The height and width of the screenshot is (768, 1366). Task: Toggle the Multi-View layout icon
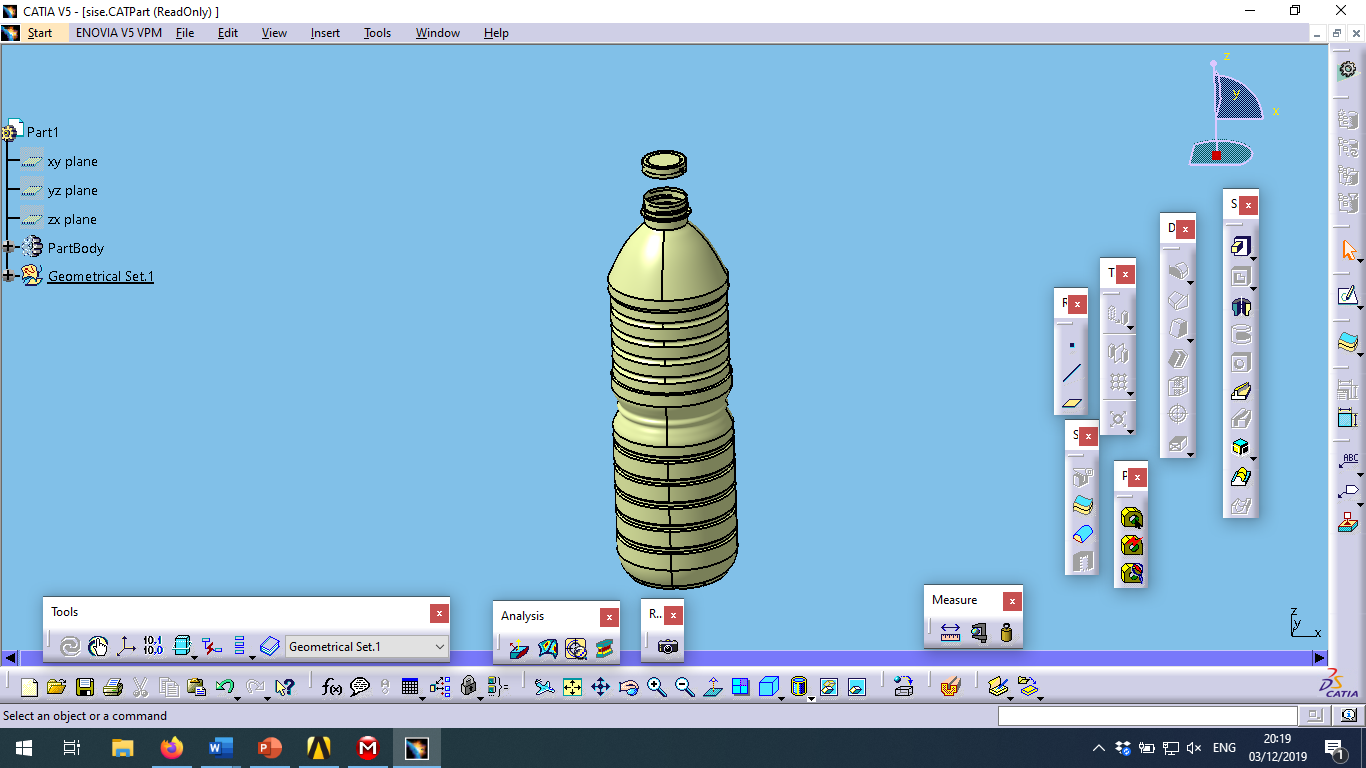[x=740, y=687]
